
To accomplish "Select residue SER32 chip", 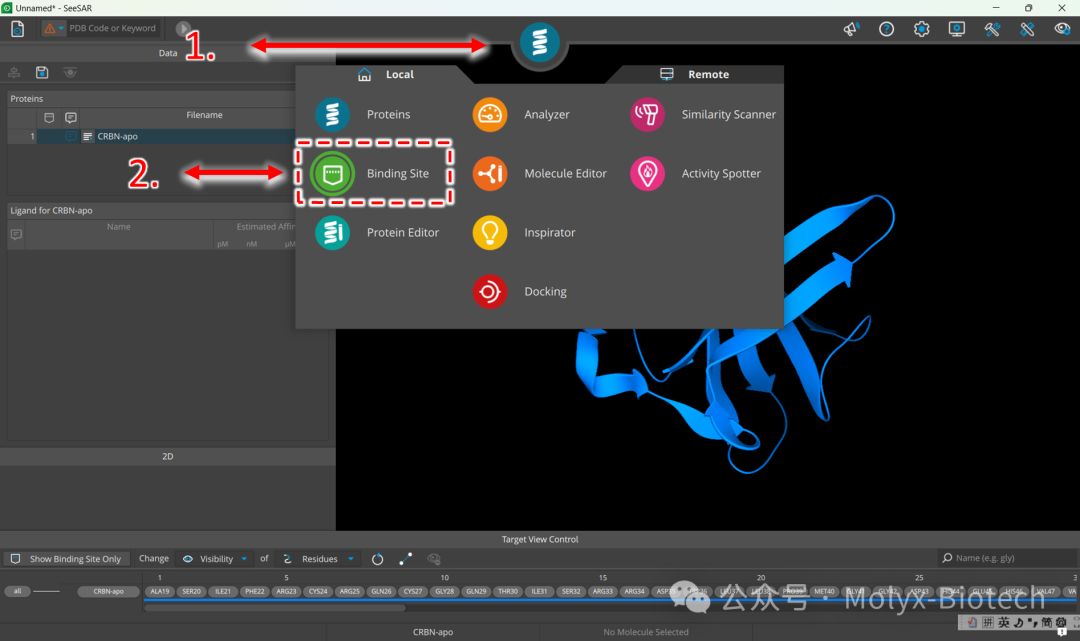I will coord(571,591).
